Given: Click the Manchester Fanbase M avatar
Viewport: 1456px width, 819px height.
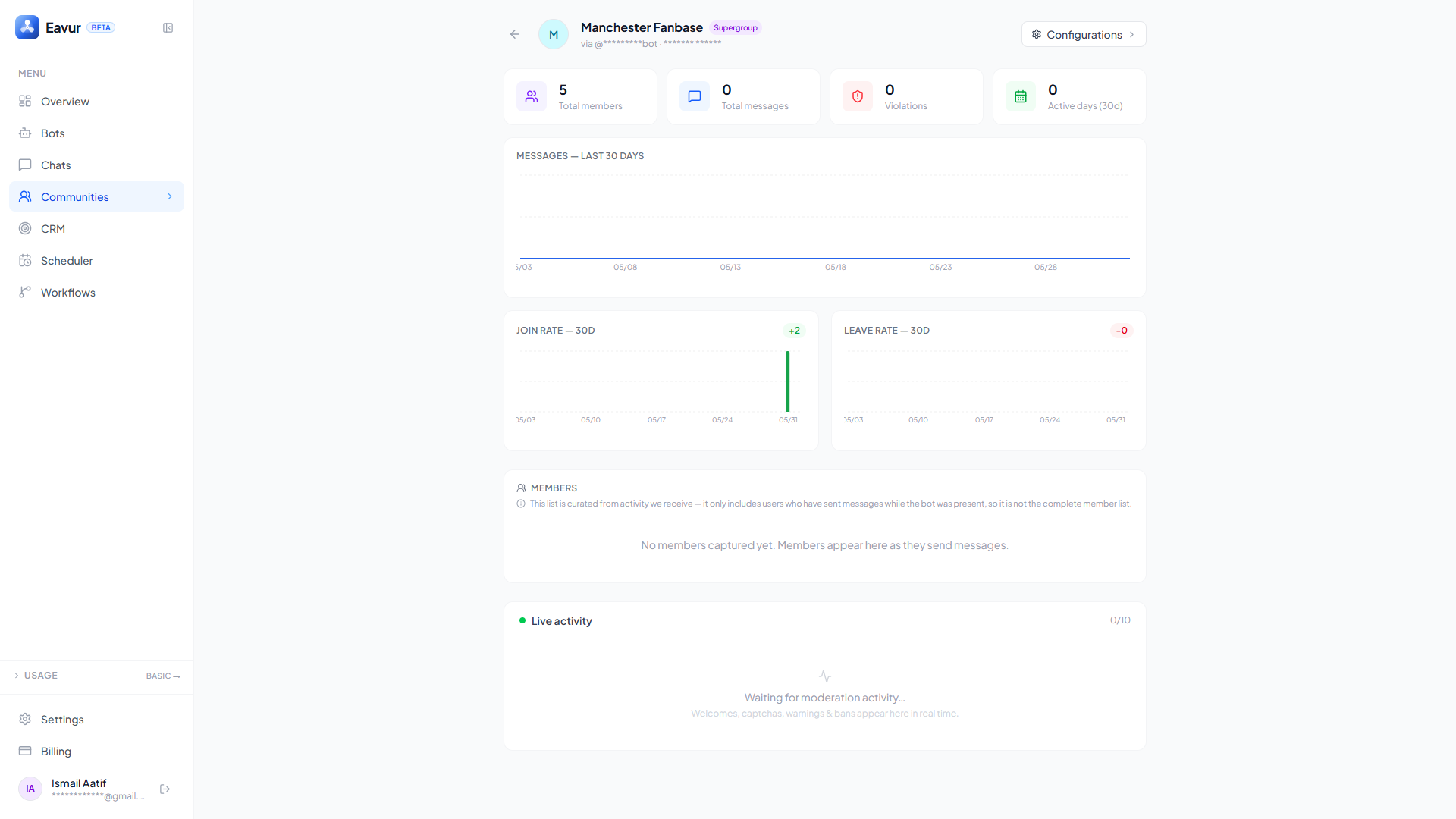Looking at the screenshot, I should (554, 34).
